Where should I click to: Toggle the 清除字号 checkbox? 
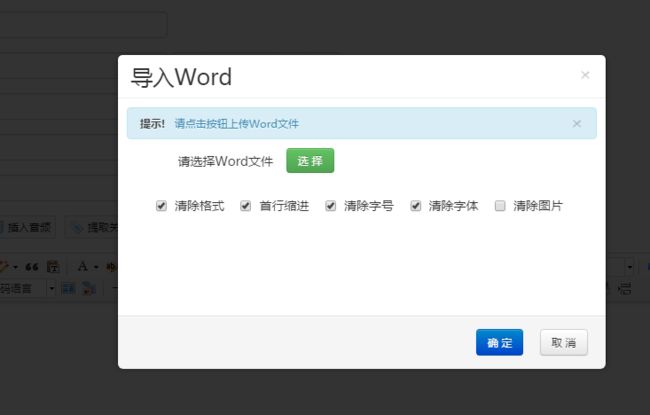tap(330, 206)
